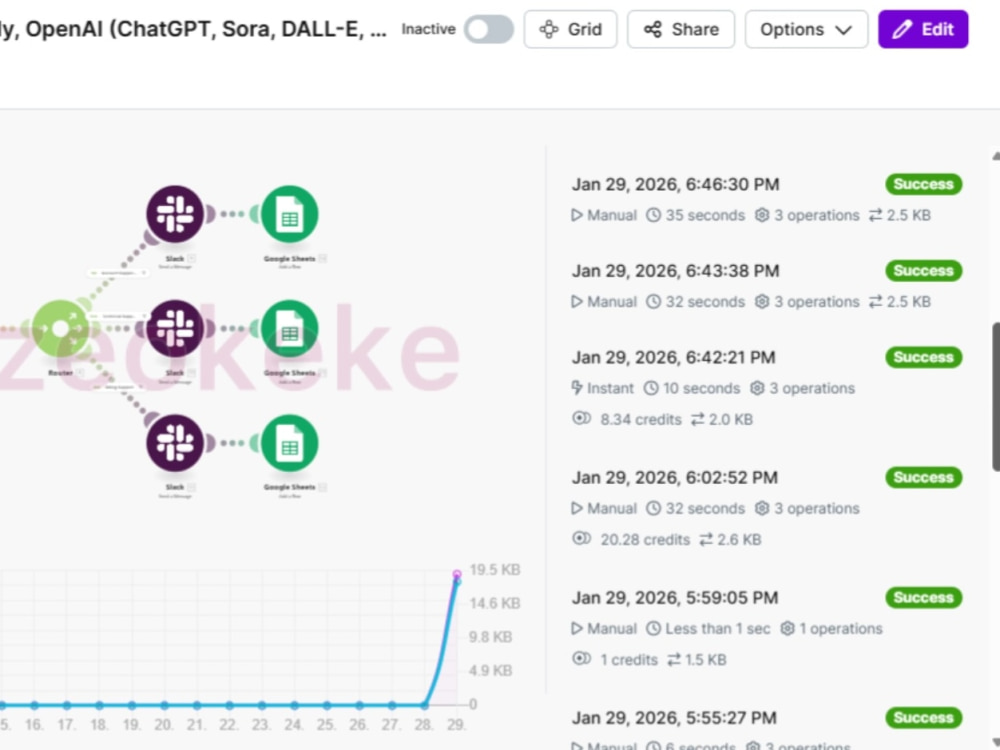
Task: Click the purple Edit button
Action: [923, 29]
